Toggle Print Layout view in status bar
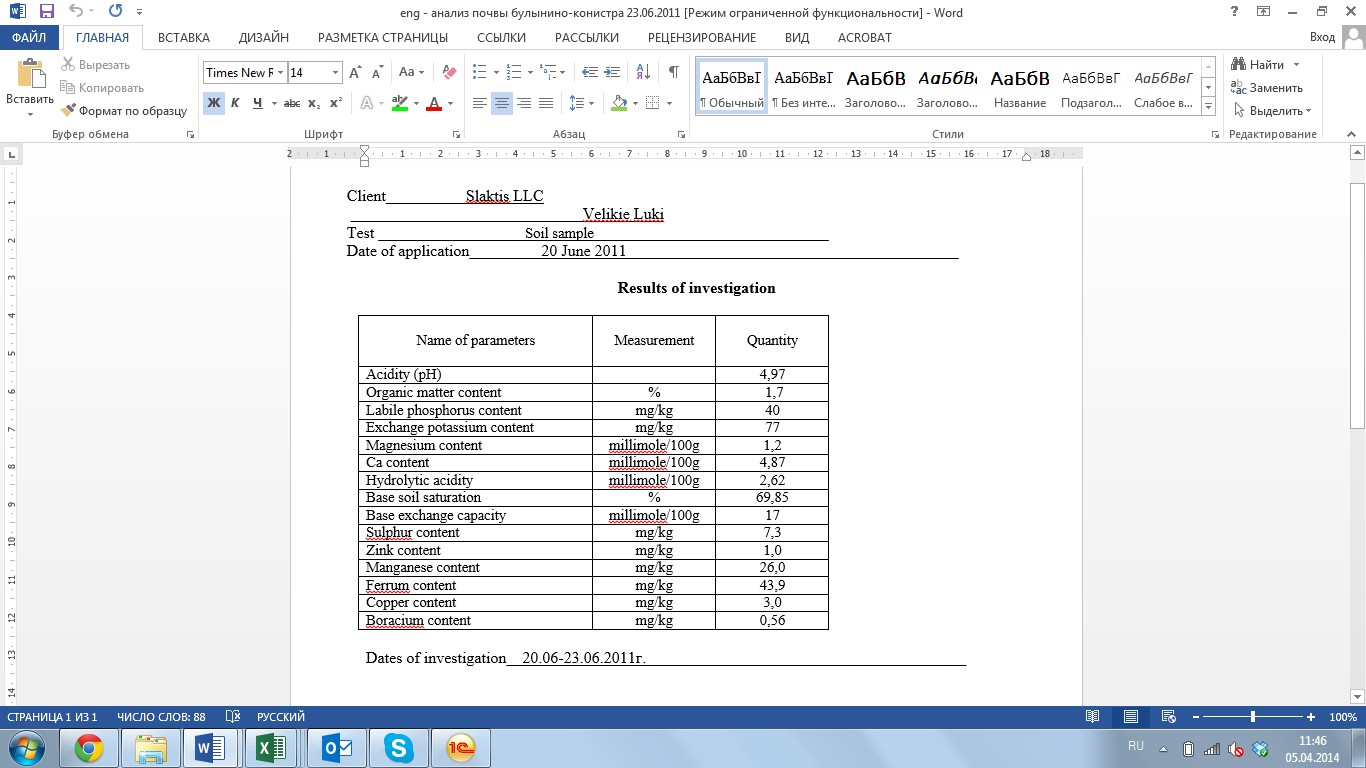Screen dimensions: 1366x768 [x=1130, y=717]
